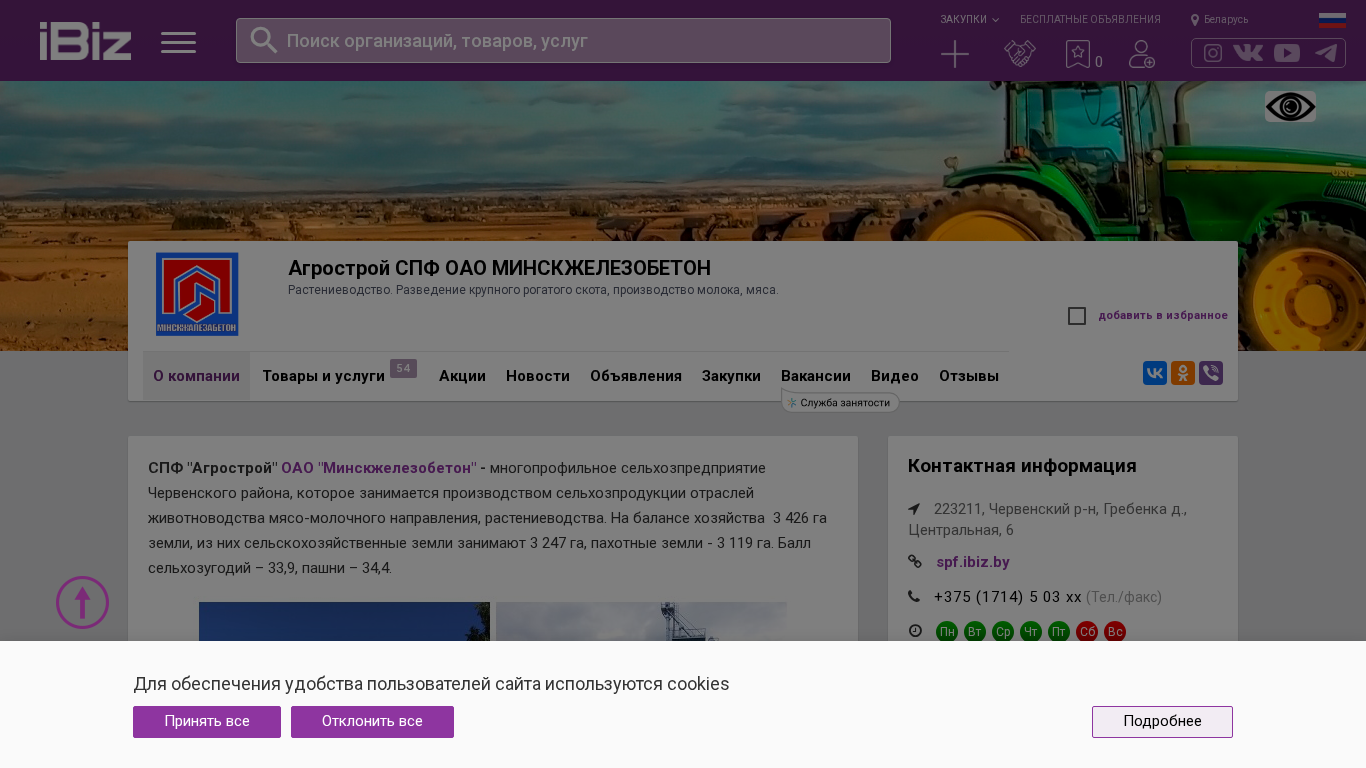Viewport: 1366px width, 768px height.
Task: Switch language via Russian flag icon
Action: (x=1332, y=20)
